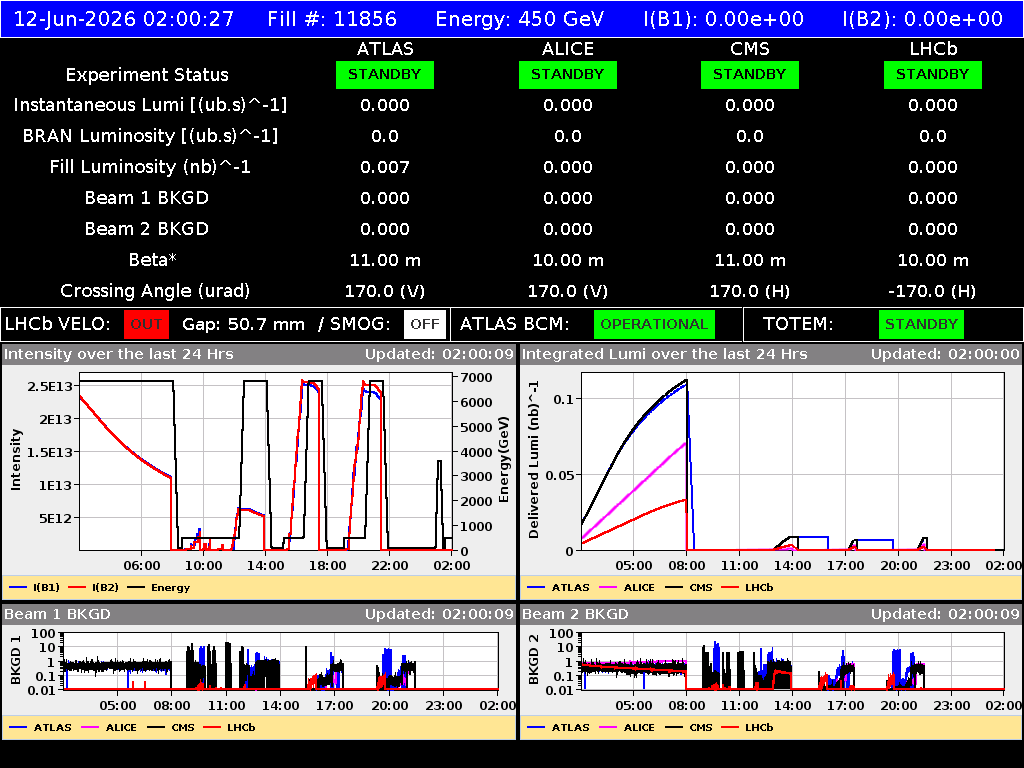The height and width of the screenshot is (768, 1024).
Task: Click CMS legend entry in Integrated Lumi chart
Action: (689, 587)
